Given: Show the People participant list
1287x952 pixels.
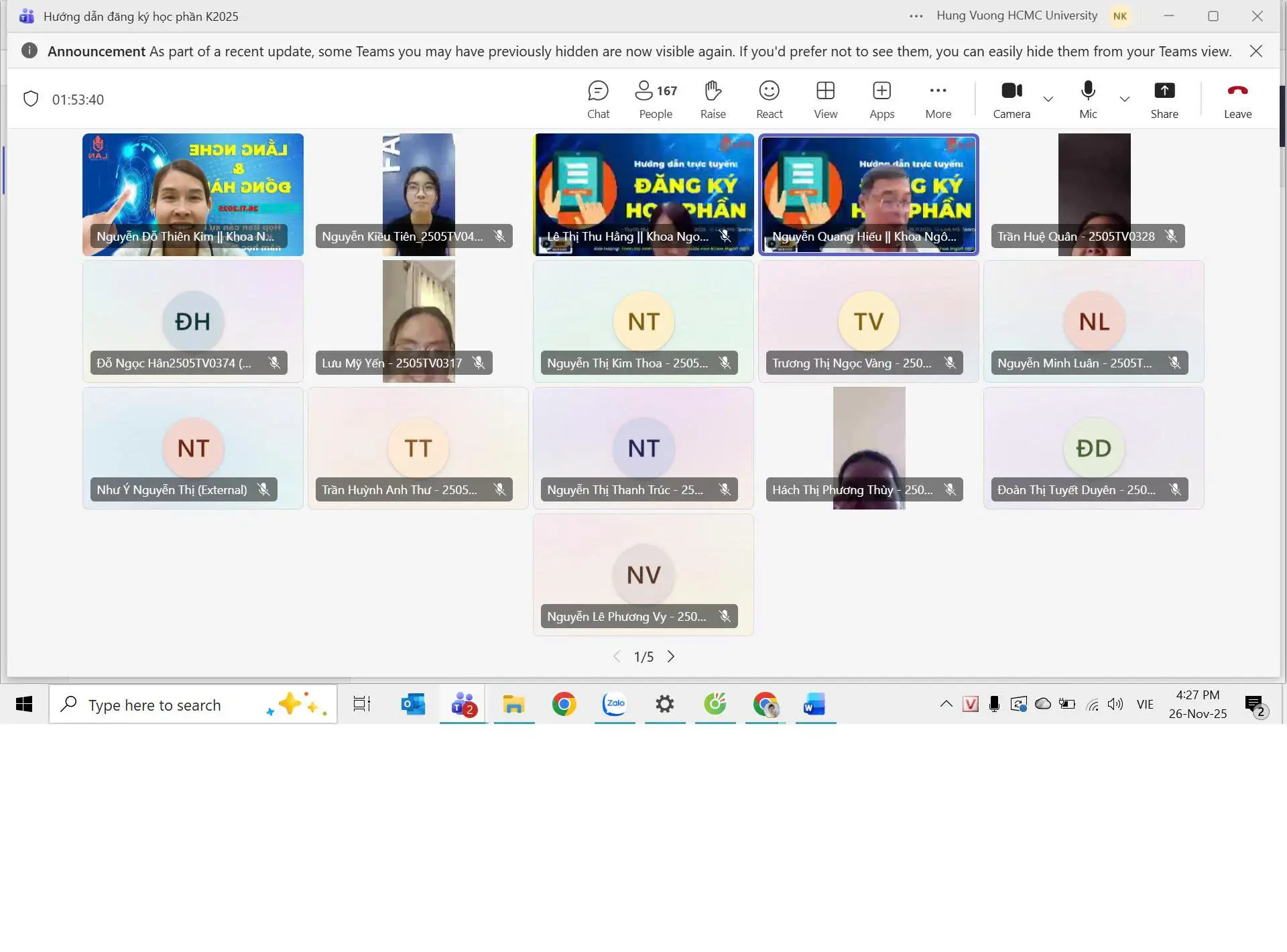Looking at the screenshot, I should click(x=655, y=99).
